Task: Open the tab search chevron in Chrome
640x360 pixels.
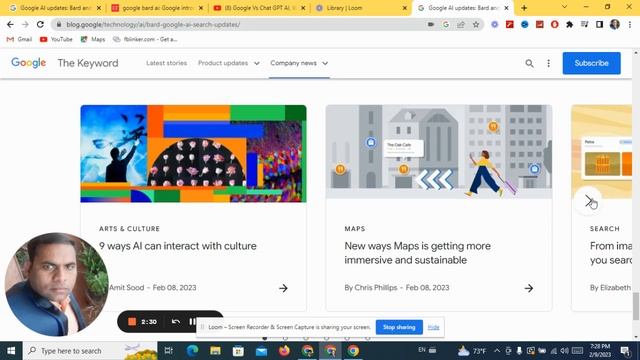Action: (564, 7)
